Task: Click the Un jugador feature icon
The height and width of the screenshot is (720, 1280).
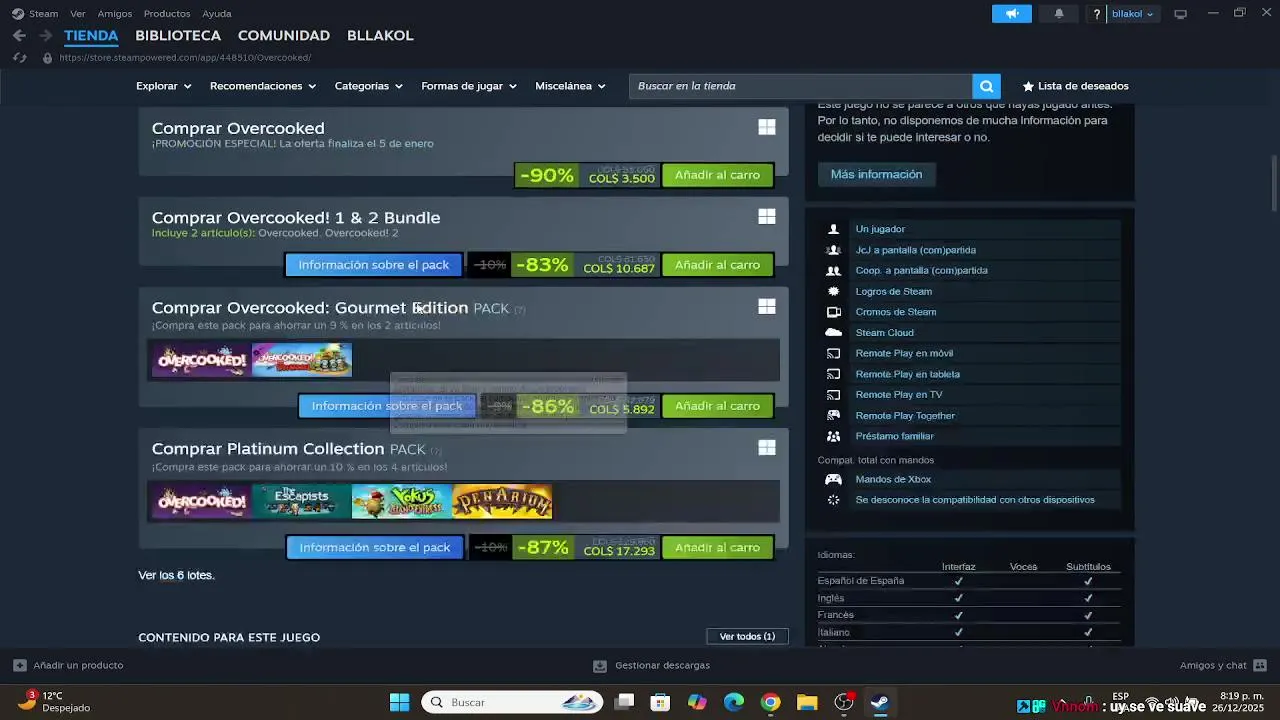Action: [x=833, y=229]
